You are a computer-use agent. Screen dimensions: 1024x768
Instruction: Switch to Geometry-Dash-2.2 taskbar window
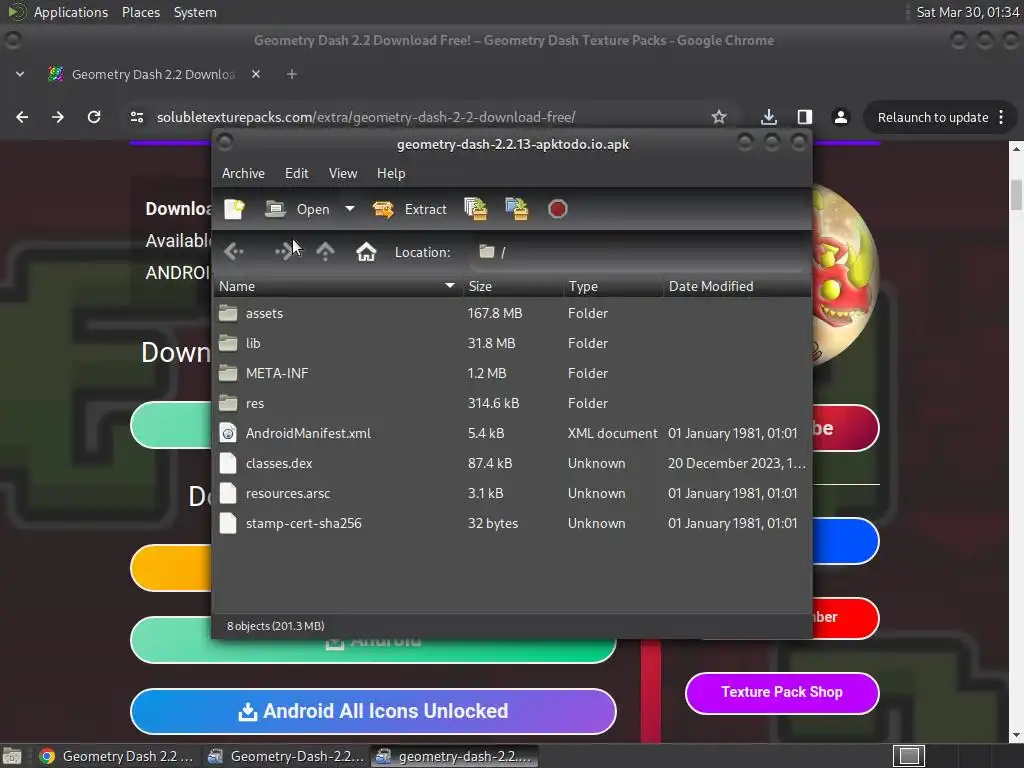pyautogui.click(x=285, y=756)
